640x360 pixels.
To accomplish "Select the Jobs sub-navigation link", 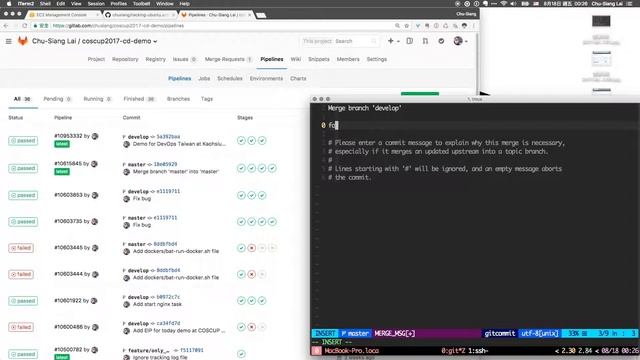I will tap(204, 78).
